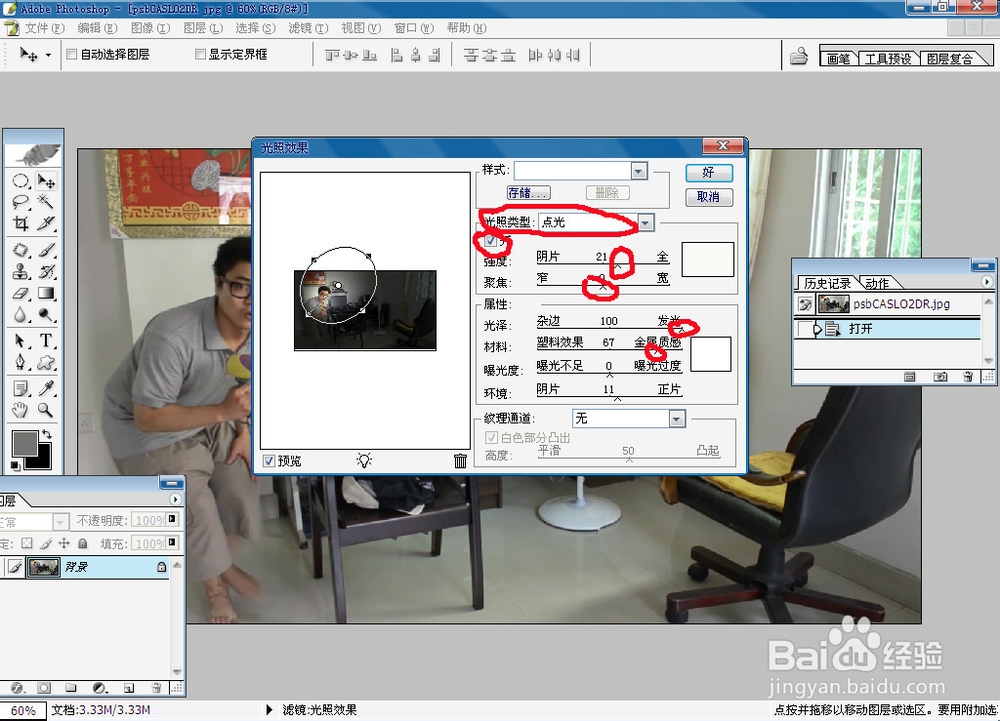1000x721 pixels.
Task: Open the file browser icon in options bar
Action: pyautogui.click(x=799, y=56)
